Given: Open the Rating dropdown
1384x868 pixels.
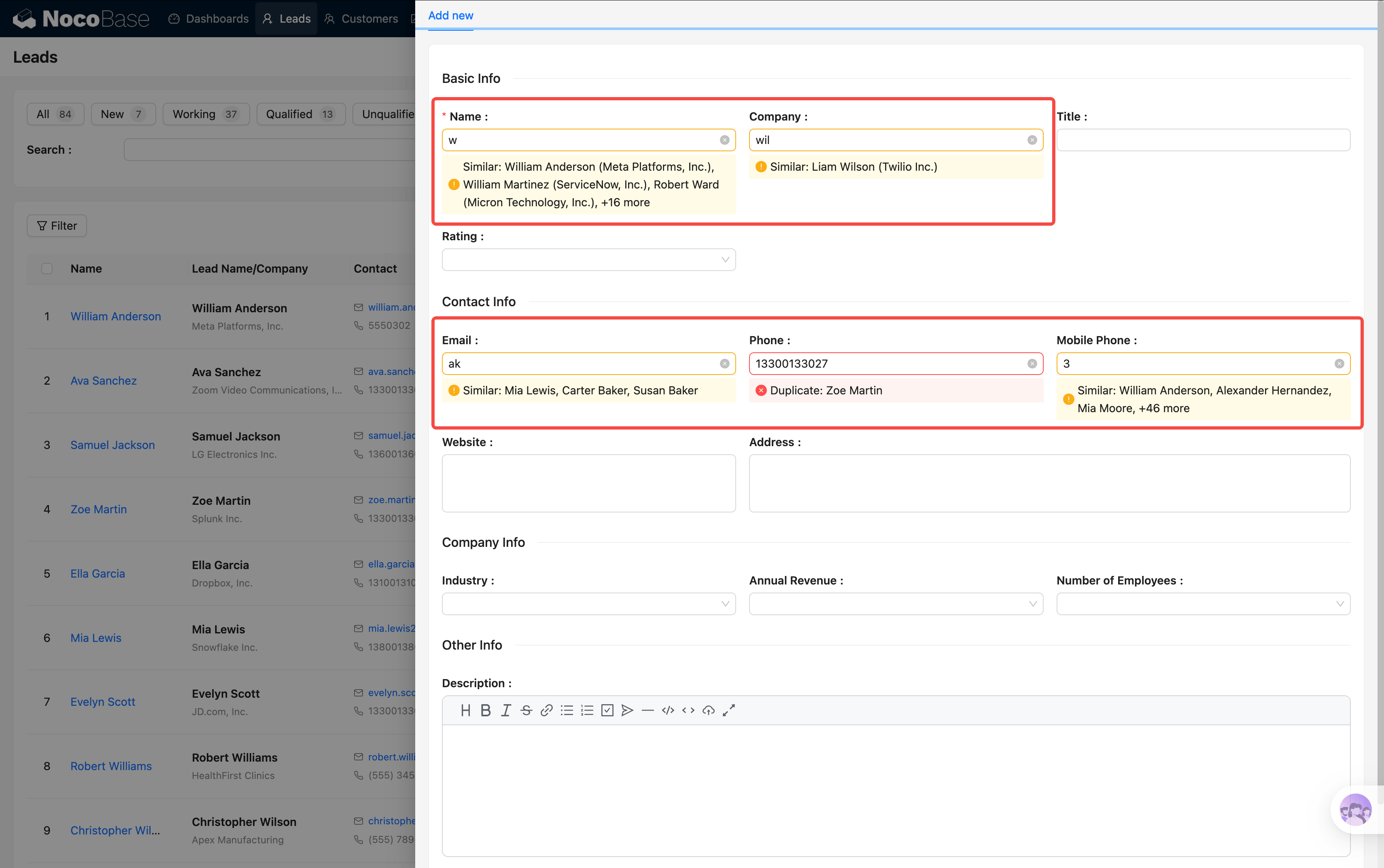Looking at the screenshot, I should coord(588,260).
